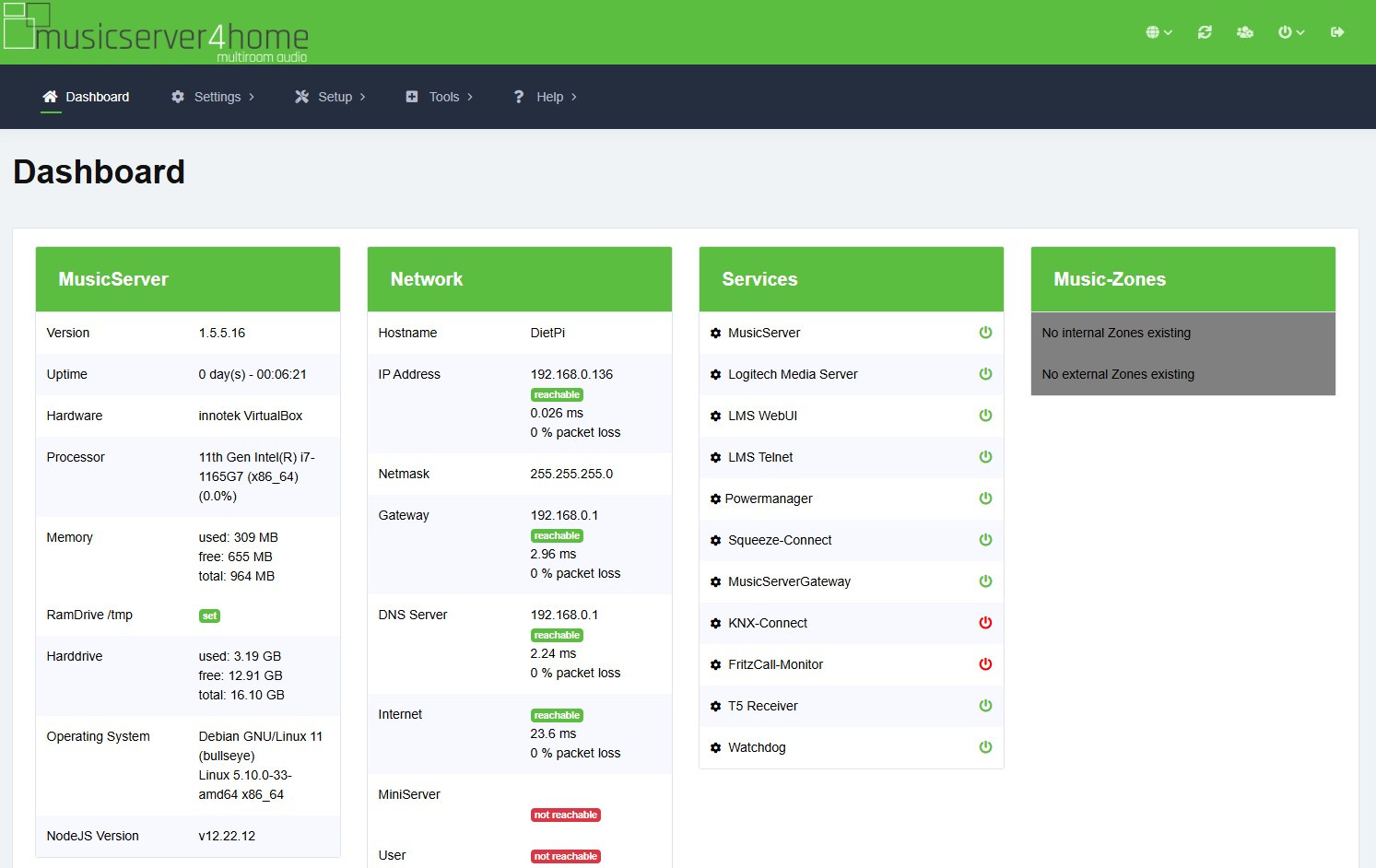This screenshot has width=1376, height=868.
Task: Select the Dashboard tab
Action: click(x=86, y=97)
